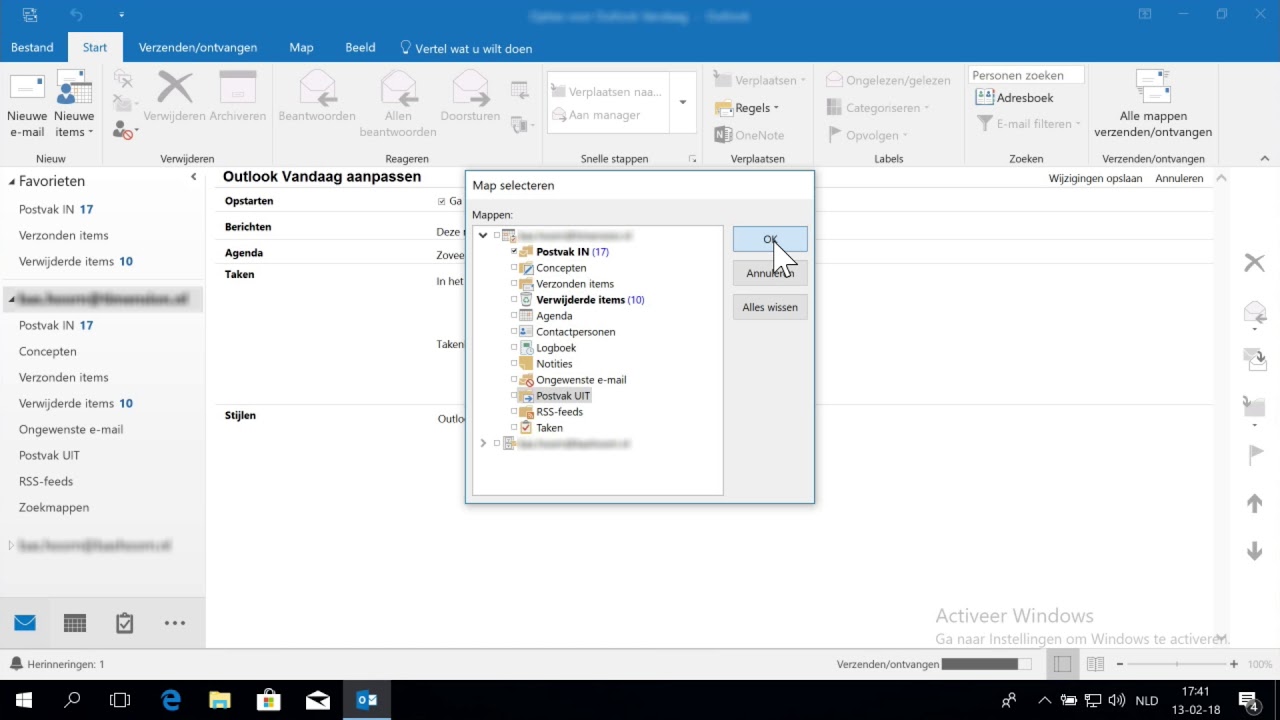Screen dimensions: 1280x720
Task: Switch to the Beeld ribbon tab
Action: click(x=360, y=47)
